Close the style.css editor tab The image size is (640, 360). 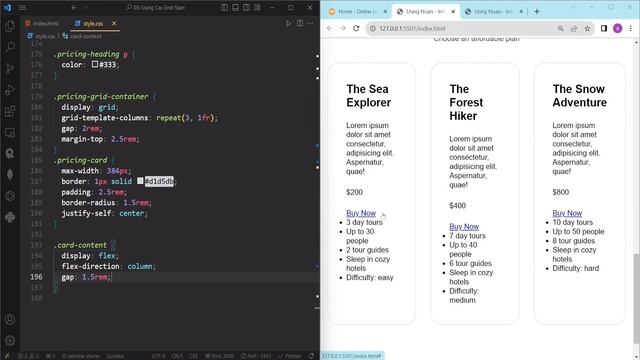[x=114, y=24]
